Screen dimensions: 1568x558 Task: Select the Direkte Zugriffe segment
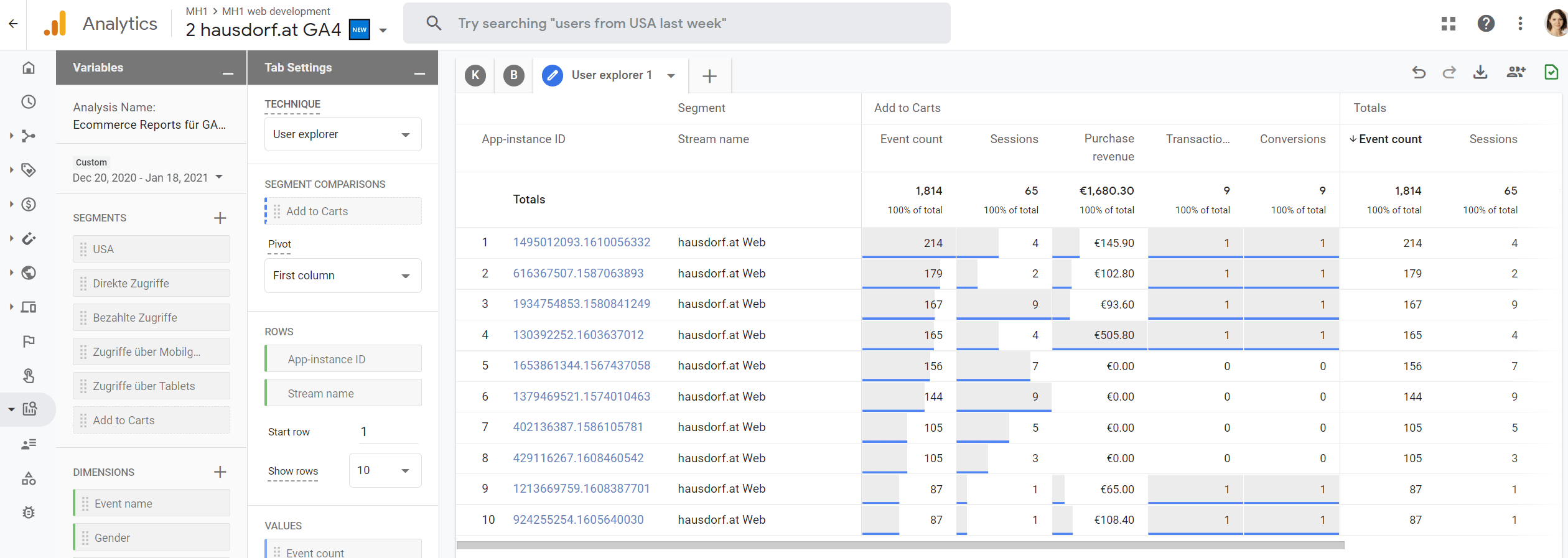tap(151, 283)
